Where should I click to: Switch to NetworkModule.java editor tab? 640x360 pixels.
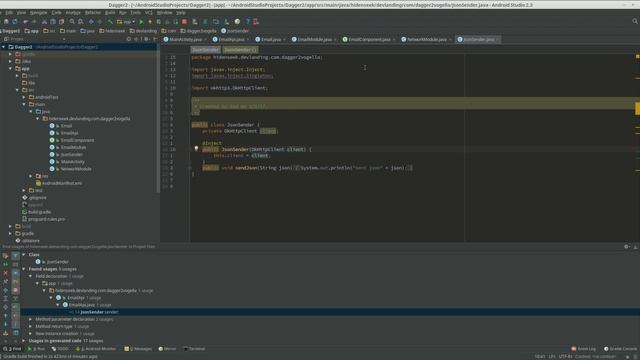coord(427,40)
